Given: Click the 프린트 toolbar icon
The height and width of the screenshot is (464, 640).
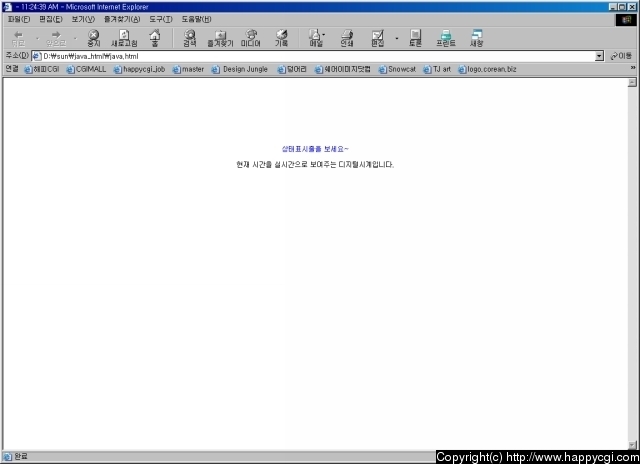Looking at the screenshot, I should tap(446, 38).
